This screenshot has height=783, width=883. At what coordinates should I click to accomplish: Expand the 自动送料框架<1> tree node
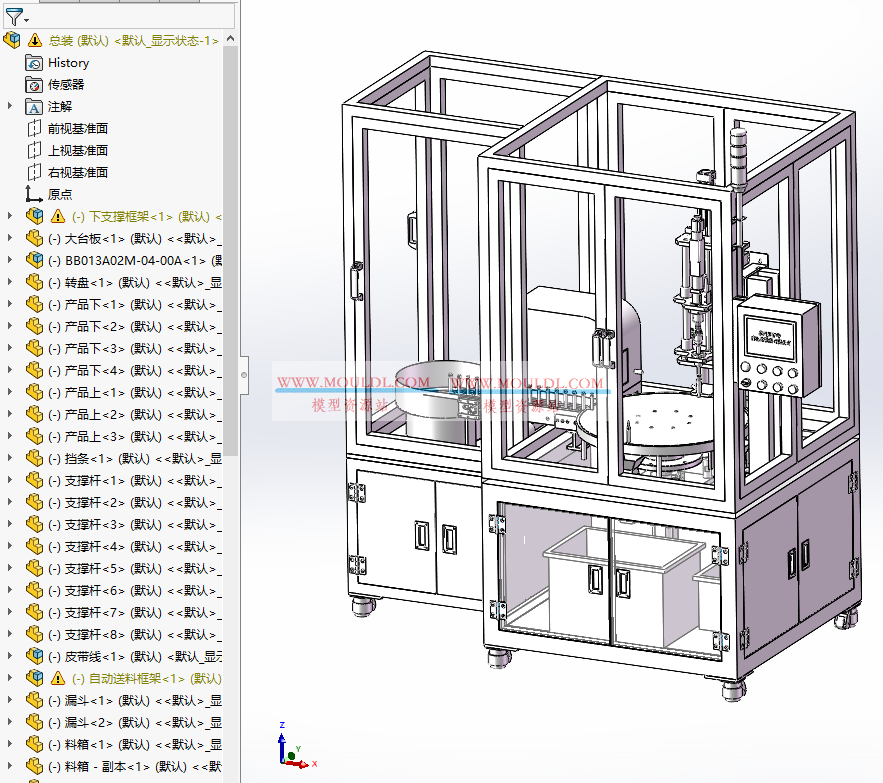(8, 678)
